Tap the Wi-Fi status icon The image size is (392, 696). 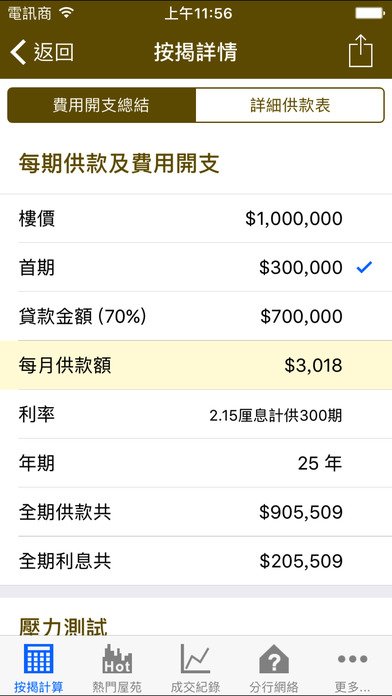(67, 13)
